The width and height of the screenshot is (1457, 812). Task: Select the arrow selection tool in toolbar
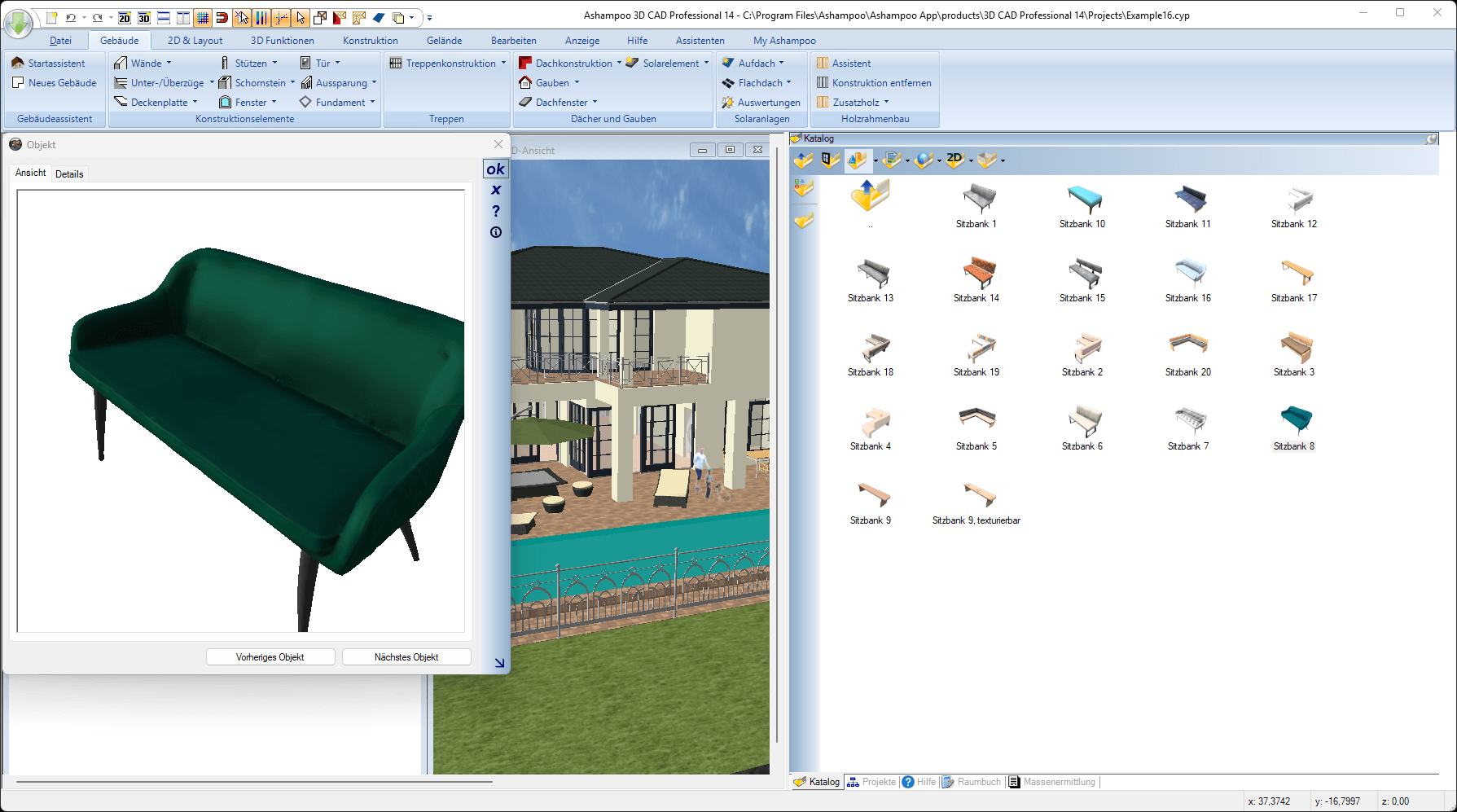301,16
